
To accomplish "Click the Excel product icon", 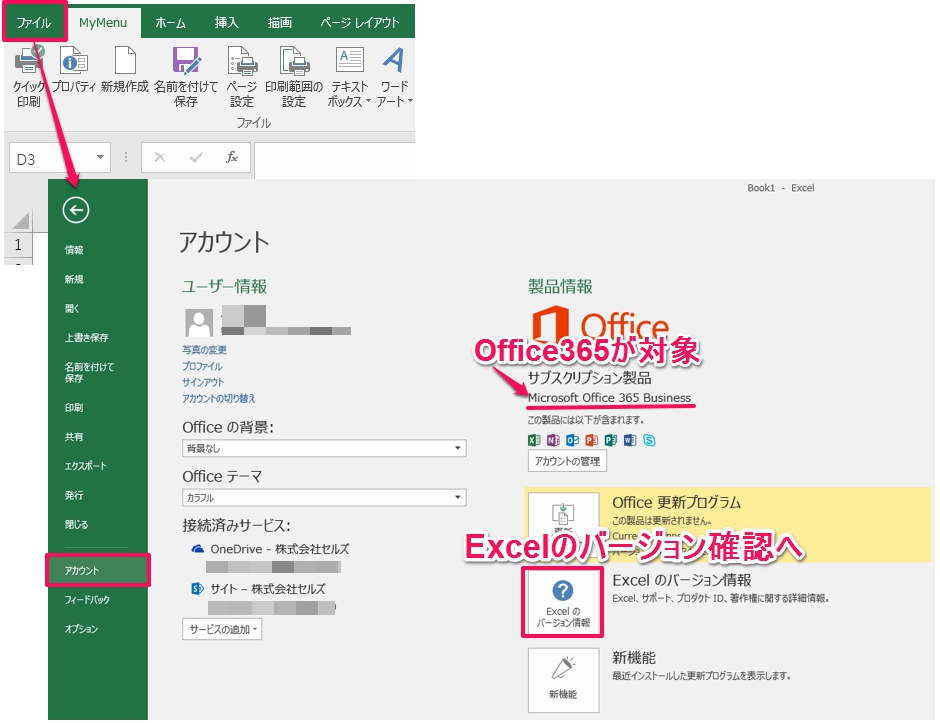I will click(x=534, y=441).
